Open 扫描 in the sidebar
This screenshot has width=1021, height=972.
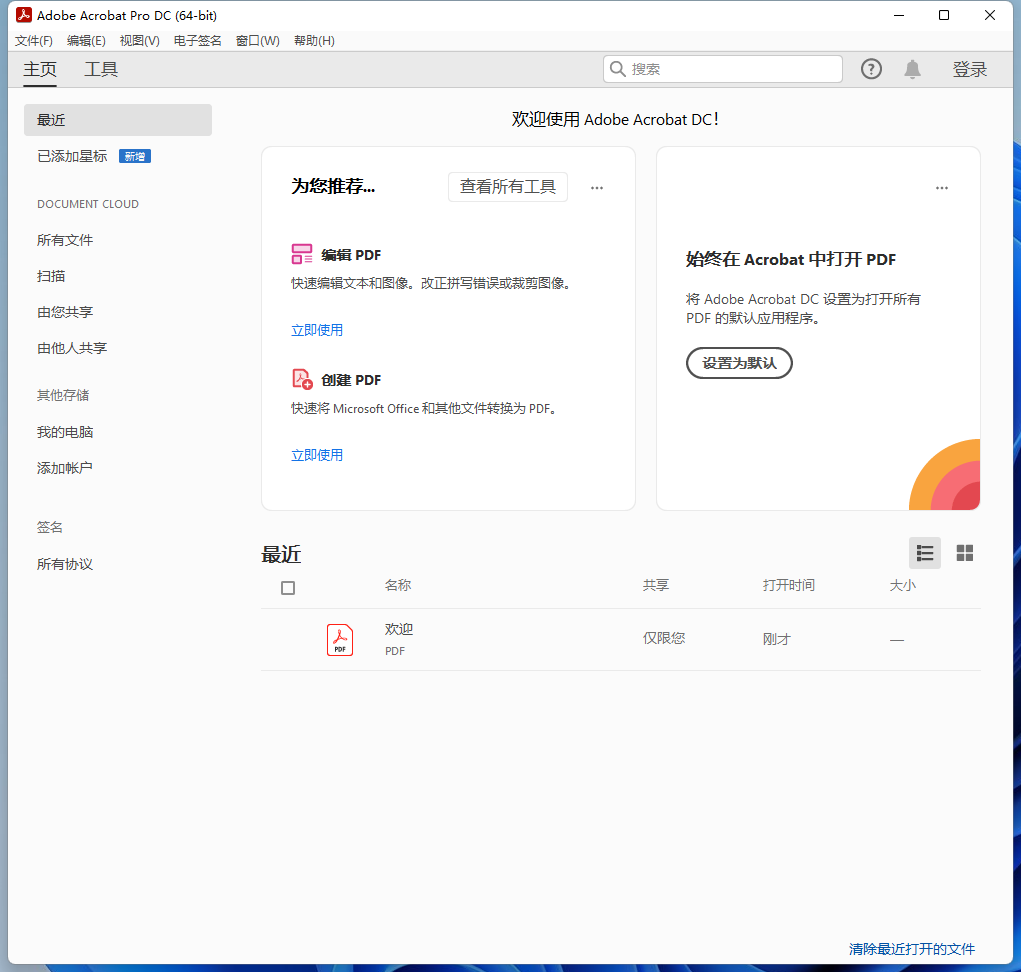51,276
